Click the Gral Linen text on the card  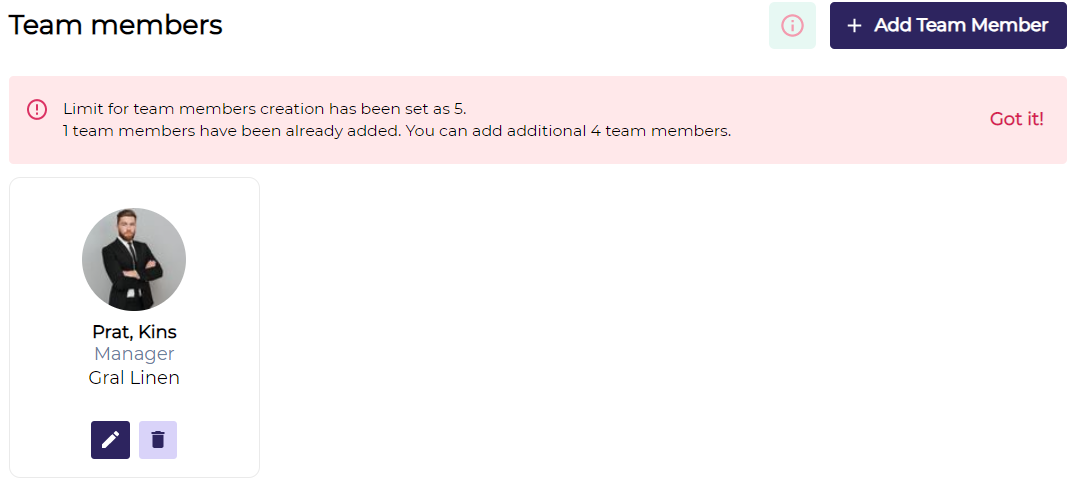(134, 378)
